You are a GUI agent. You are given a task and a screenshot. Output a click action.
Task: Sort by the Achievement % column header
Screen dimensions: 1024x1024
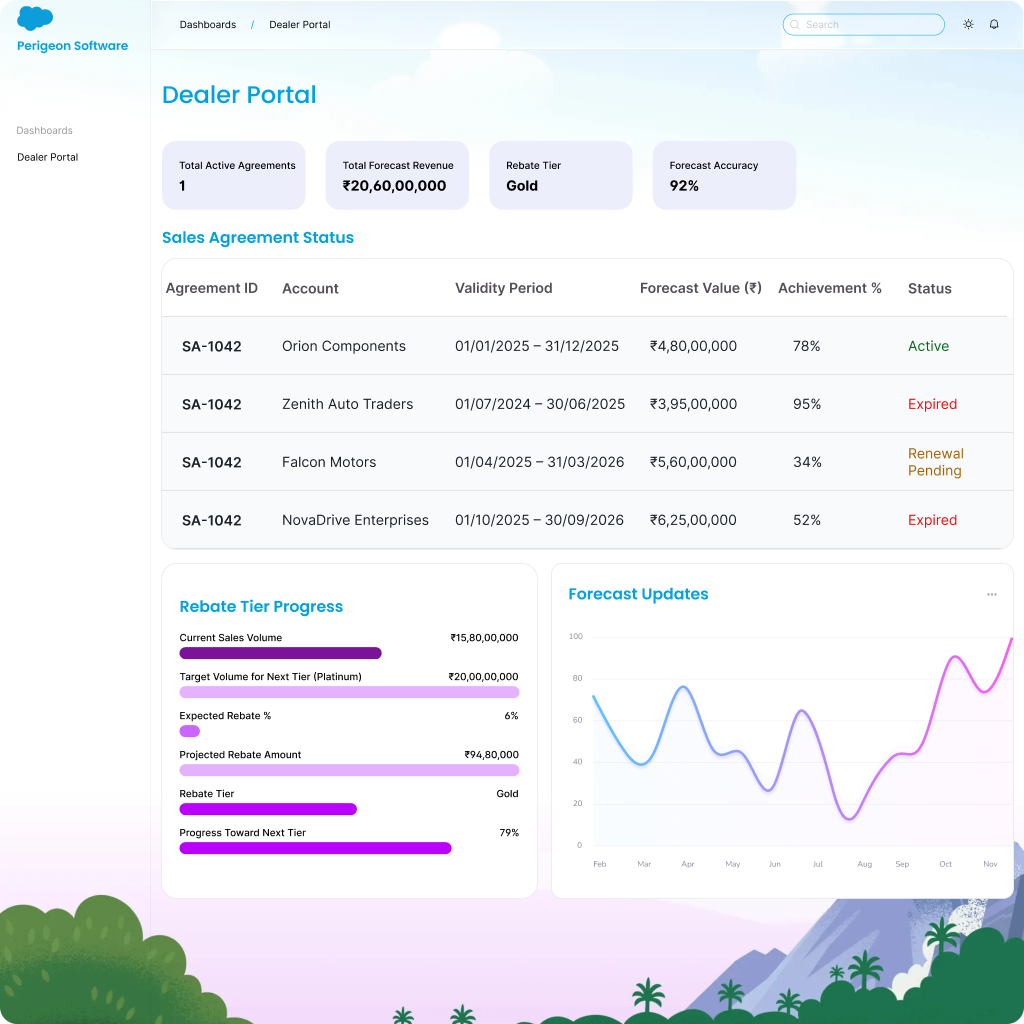(x=830, y=288)
